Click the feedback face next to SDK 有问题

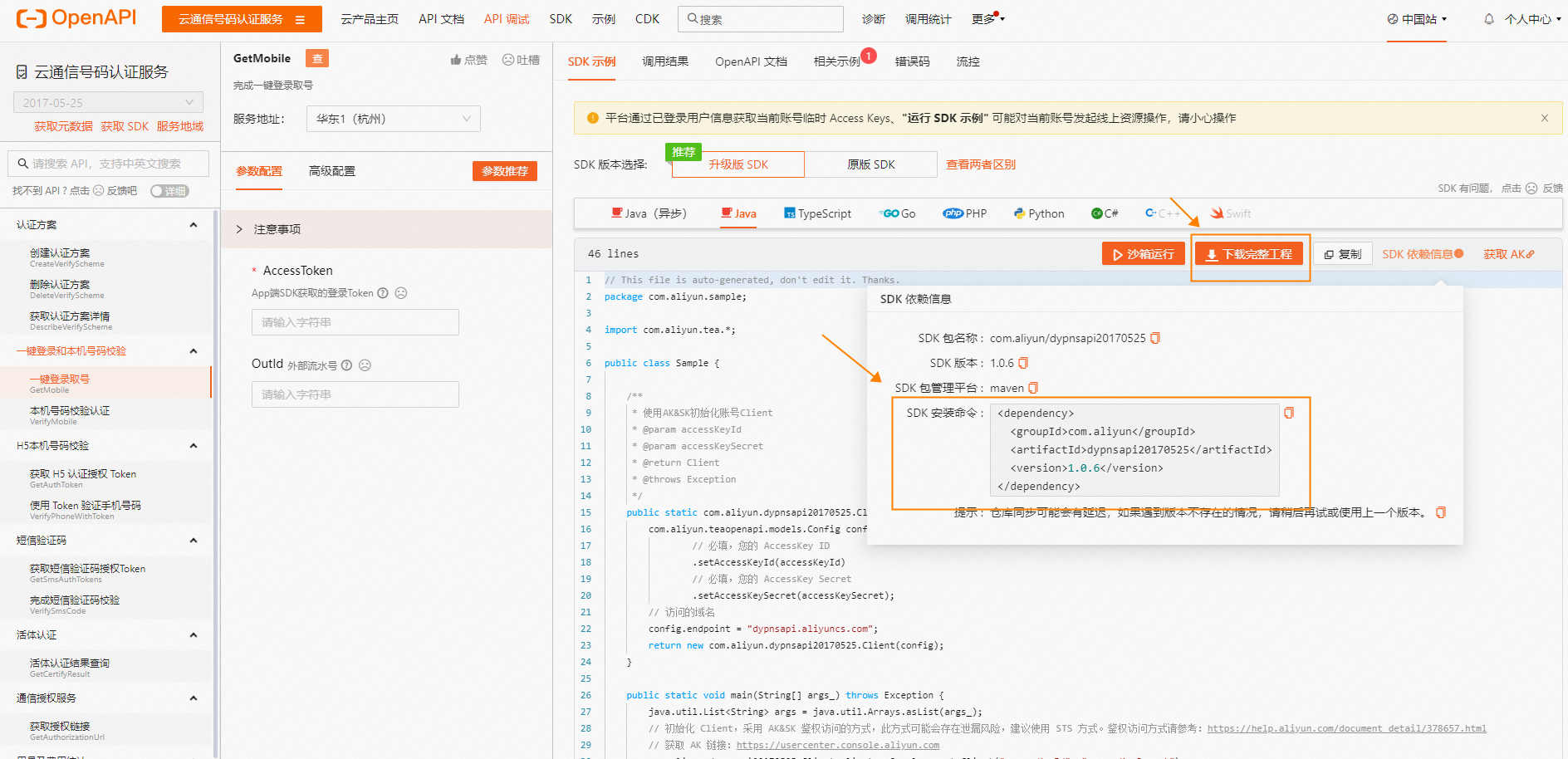1531,189
